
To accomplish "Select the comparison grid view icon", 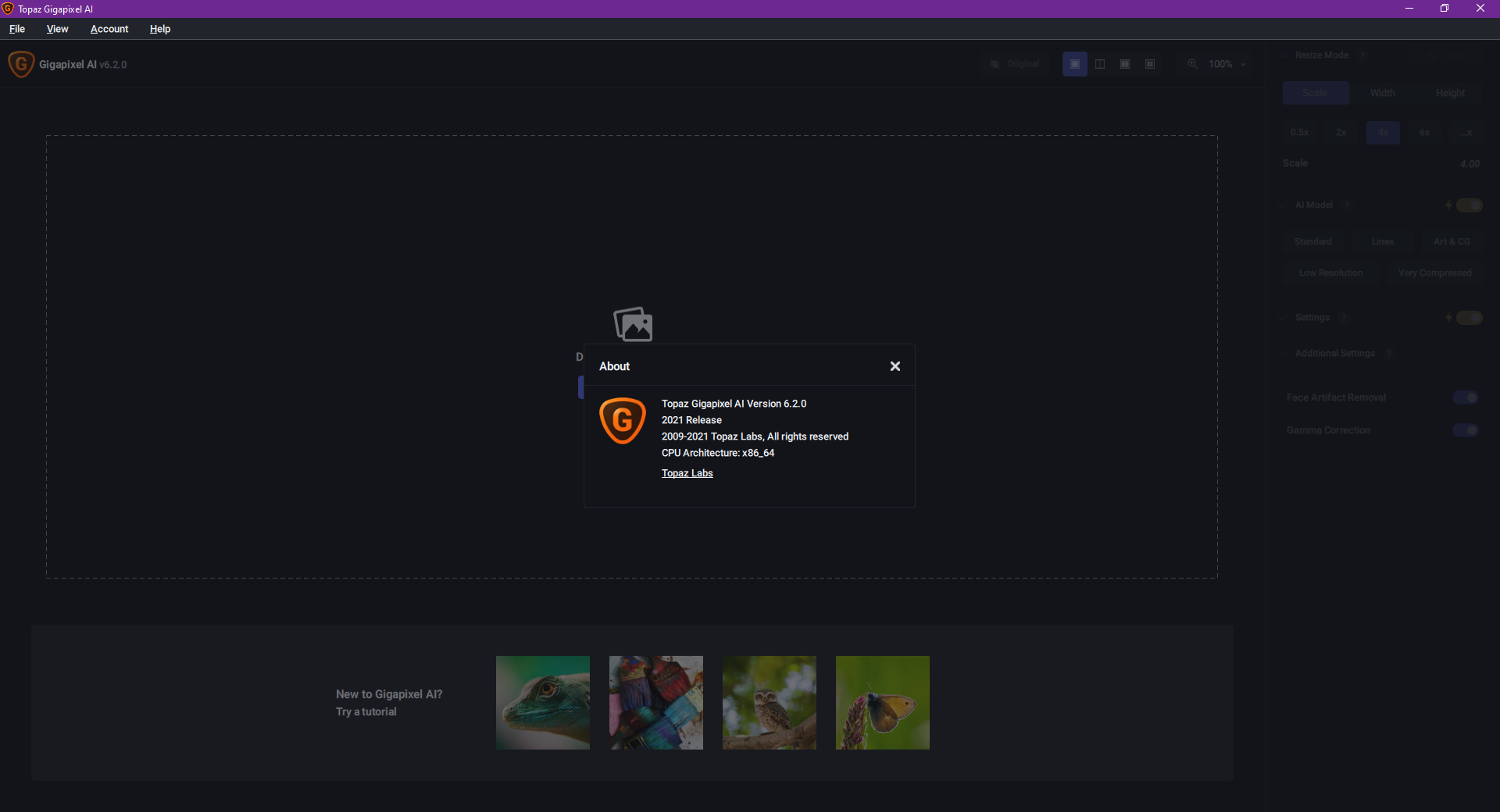I will pyautogui.click(x=1150, y=64).
